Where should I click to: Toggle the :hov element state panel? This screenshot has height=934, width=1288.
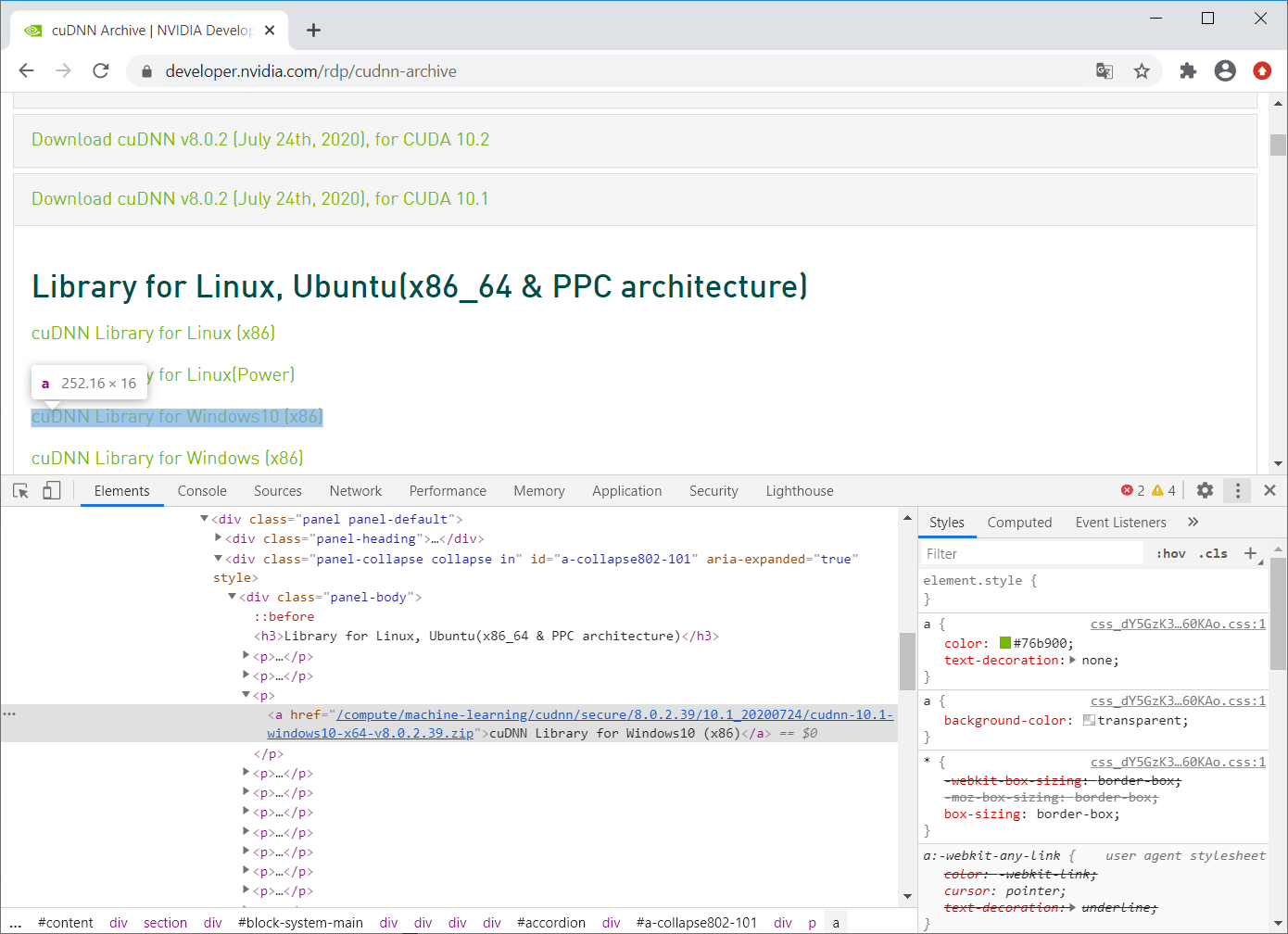pyautogui.click(x=1171, y=553)
